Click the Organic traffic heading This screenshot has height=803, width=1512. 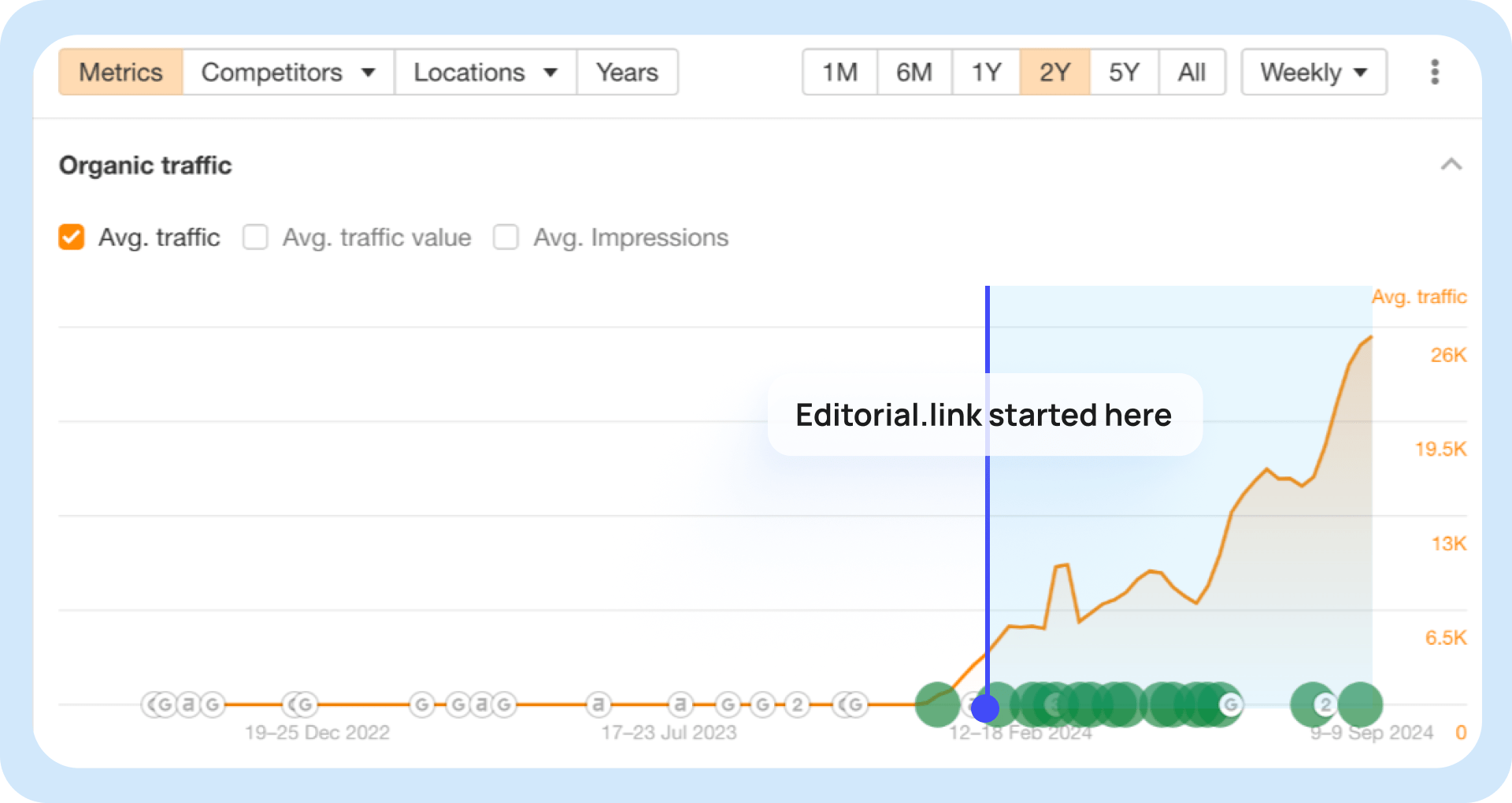(146, 165)
